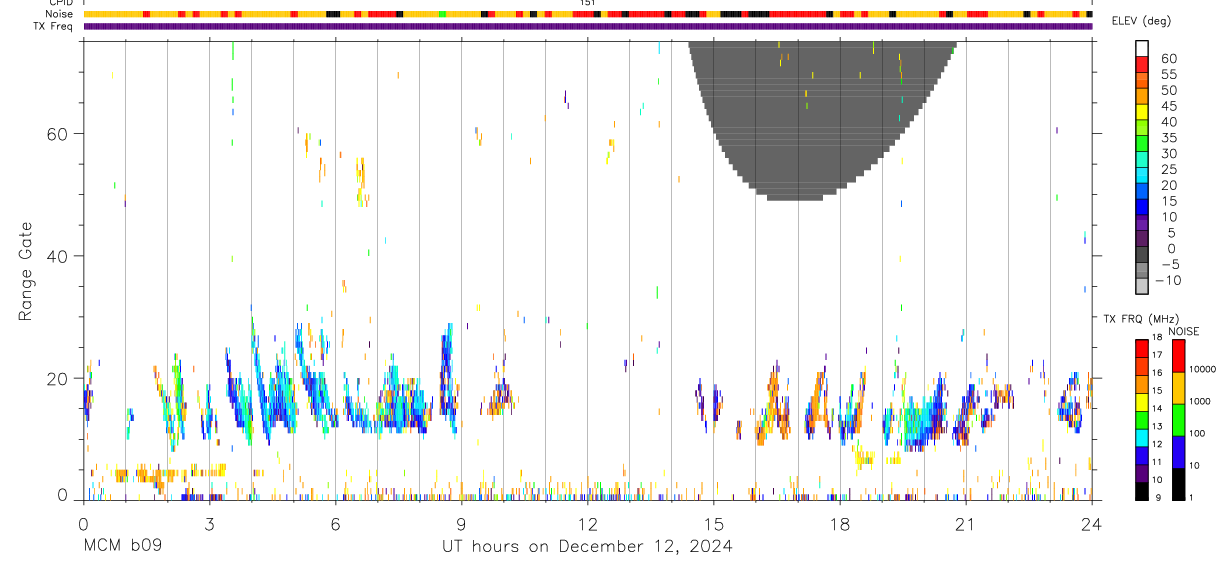Click the black NOISE segment between 1 and 10

click(1178, 484)
